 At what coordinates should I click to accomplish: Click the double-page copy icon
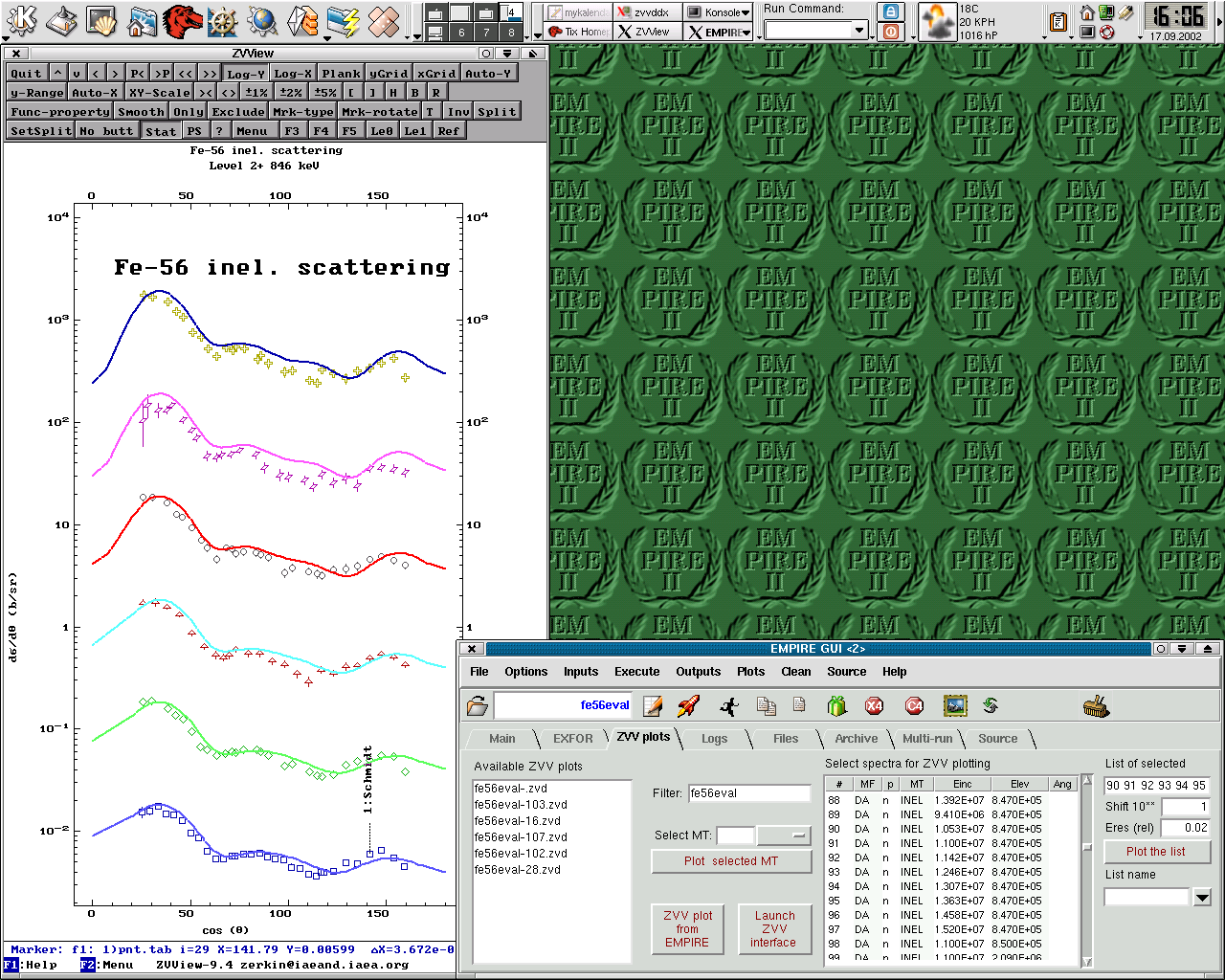[x=767, y=706]
